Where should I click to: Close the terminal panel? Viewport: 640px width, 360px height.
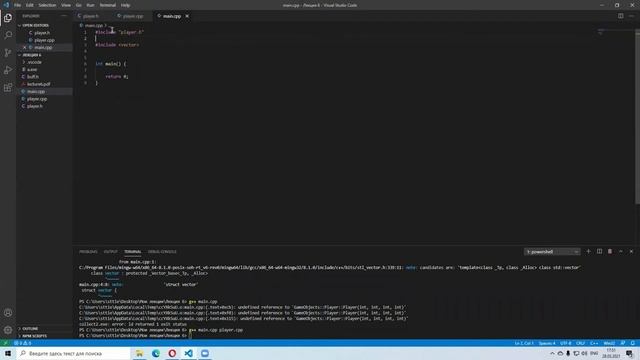pyautogui.click(x=631, y=251)
